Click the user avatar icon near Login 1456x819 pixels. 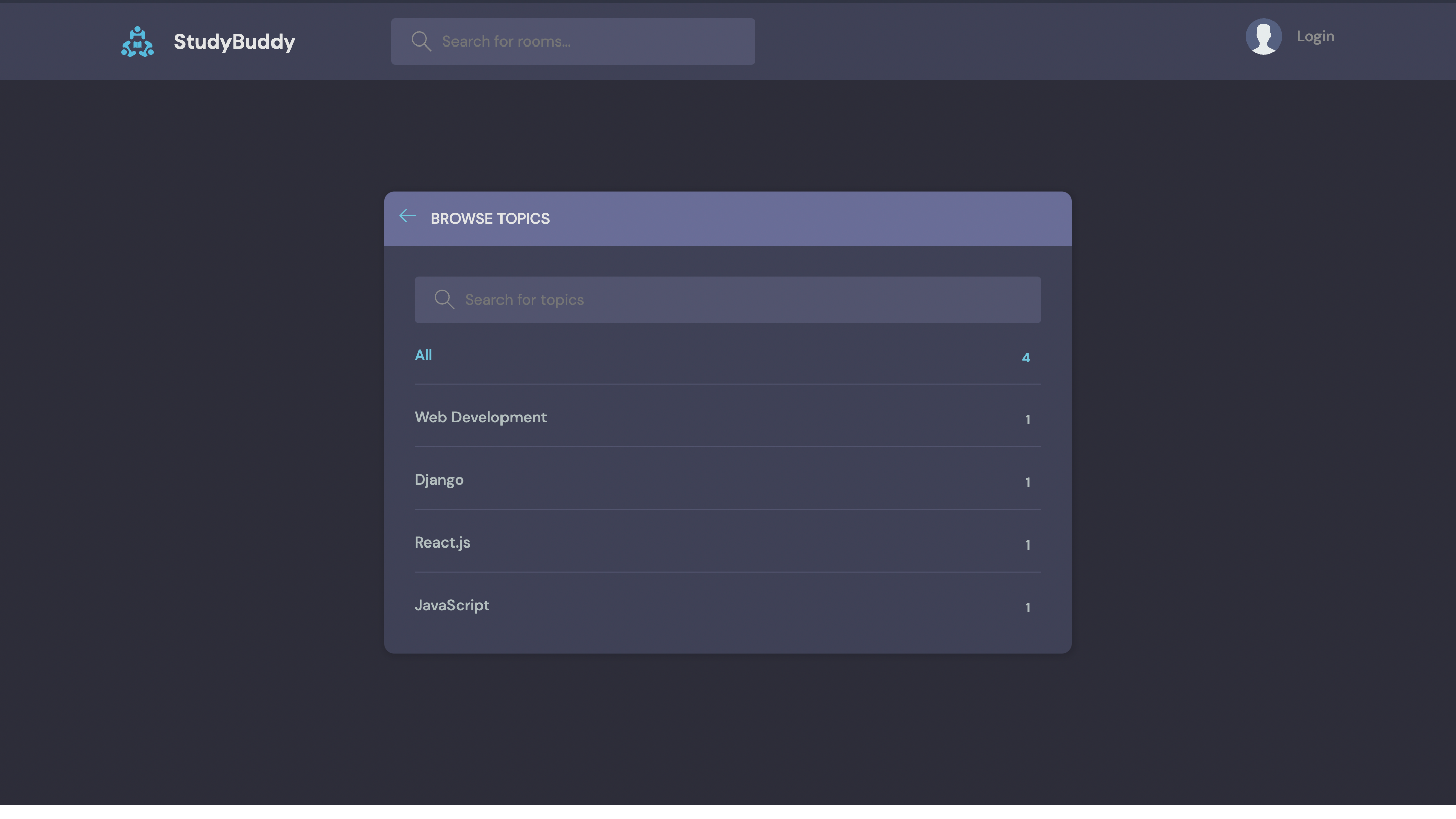(1264, 36)
